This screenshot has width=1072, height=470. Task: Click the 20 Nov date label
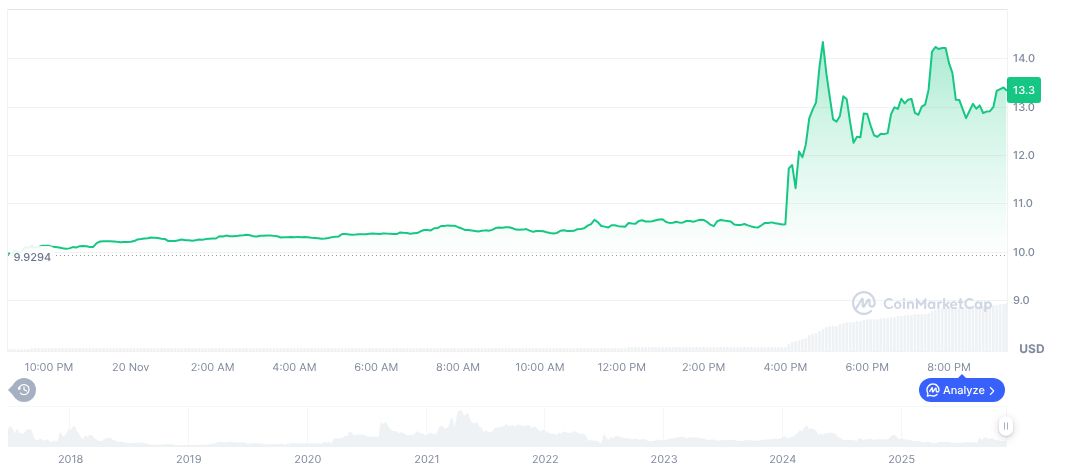click(131, 367)
